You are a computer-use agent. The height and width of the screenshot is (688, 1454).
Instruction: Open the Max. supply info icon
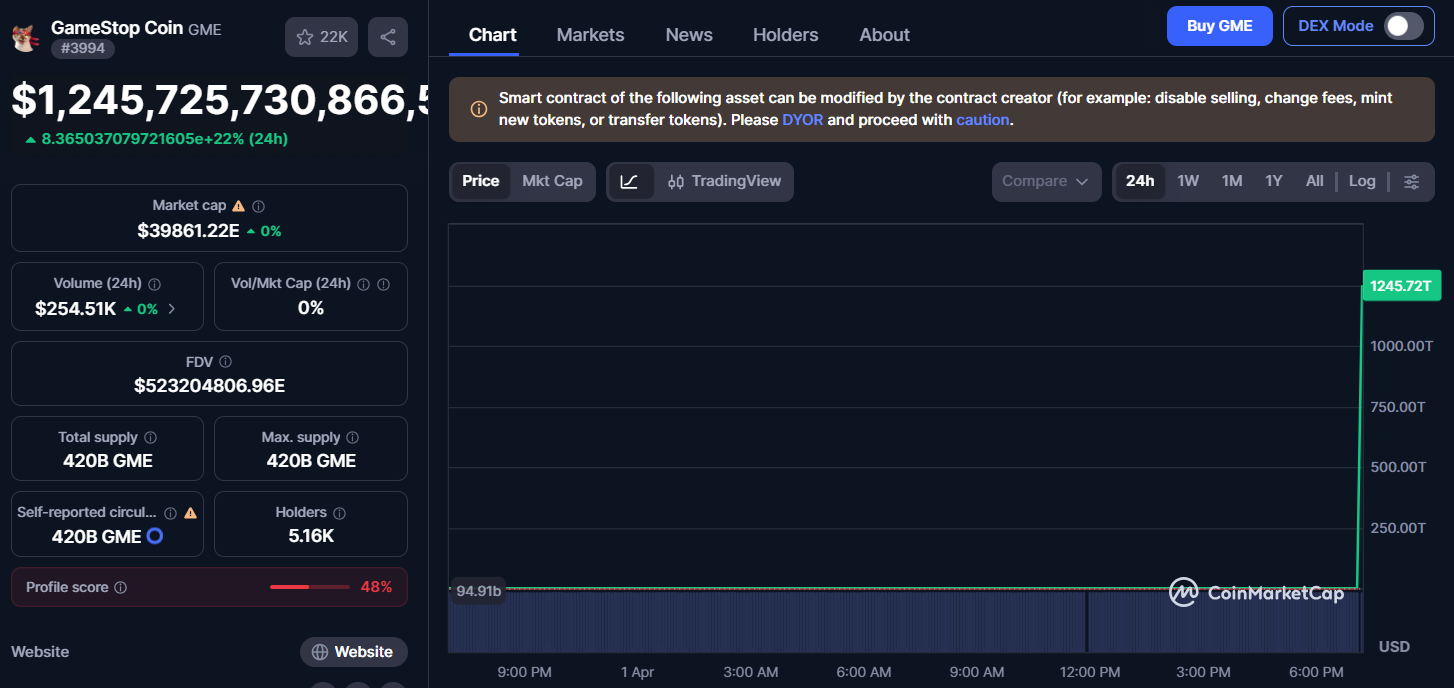click(352, 438)
